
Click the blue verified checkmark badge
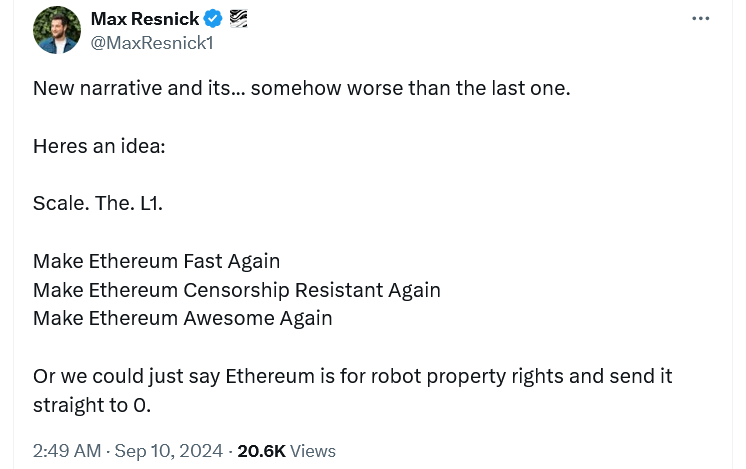pyautogui.click(x=213, y=19)
